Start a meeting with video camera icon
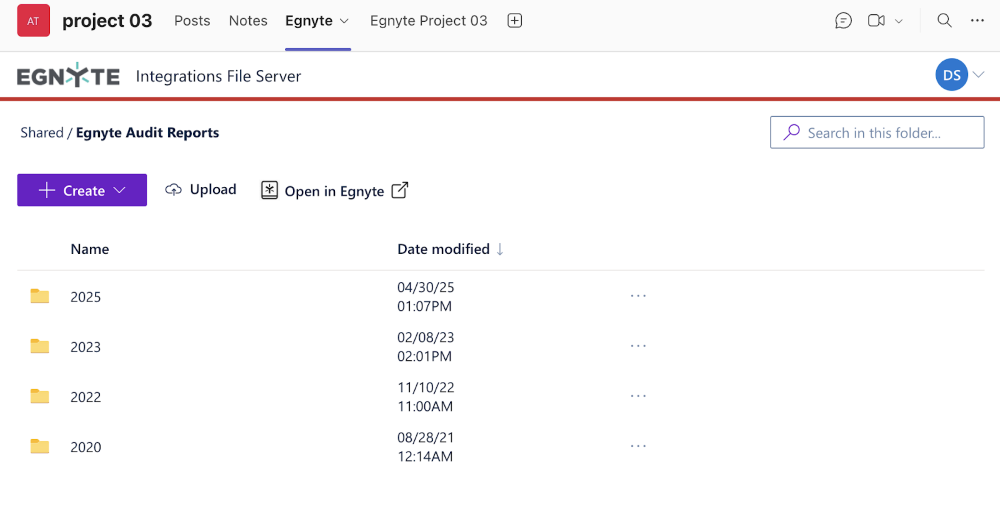Screen dimensions: 1000x511 [876, 20]
